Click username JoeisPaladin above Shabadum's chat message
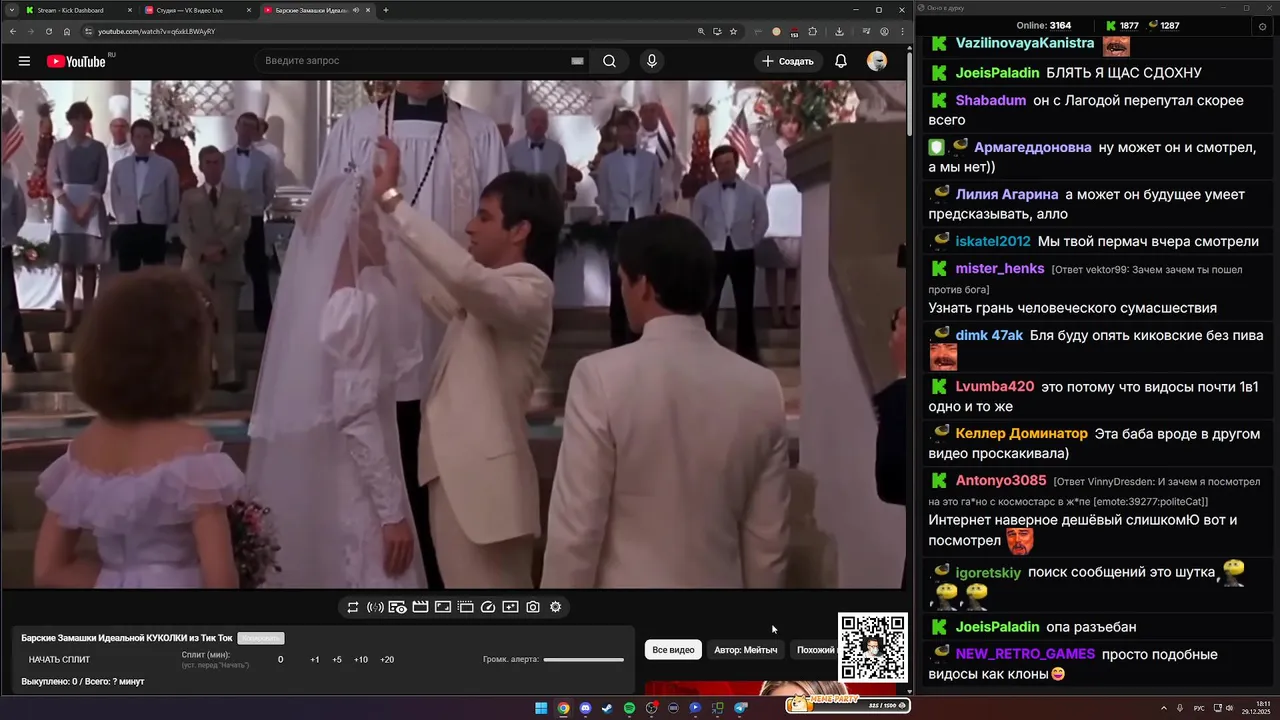 pos(997,73)
